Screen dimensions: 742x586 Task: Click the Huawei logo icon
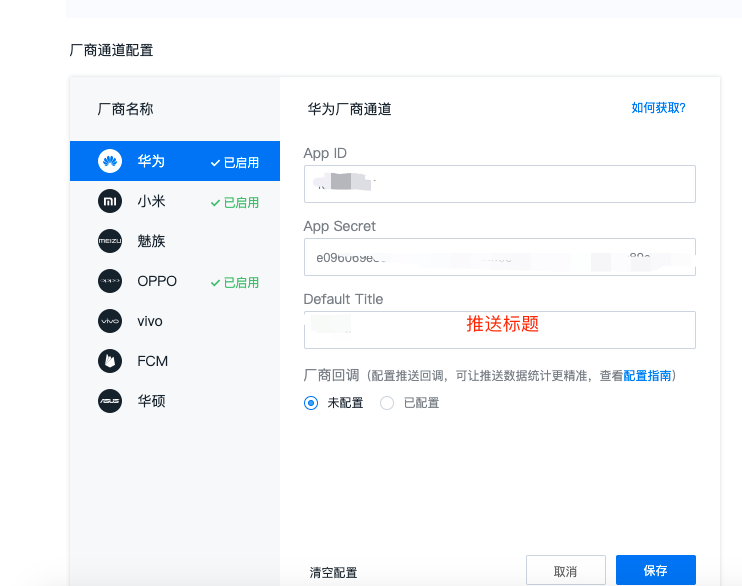110,161
